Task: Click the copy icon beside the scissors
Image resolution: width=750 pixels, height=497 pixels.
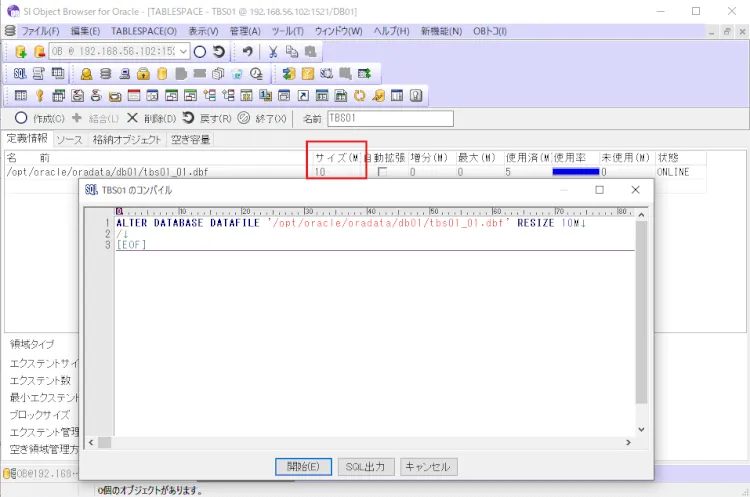Action: pyautogui.click(x=291, y=52)
